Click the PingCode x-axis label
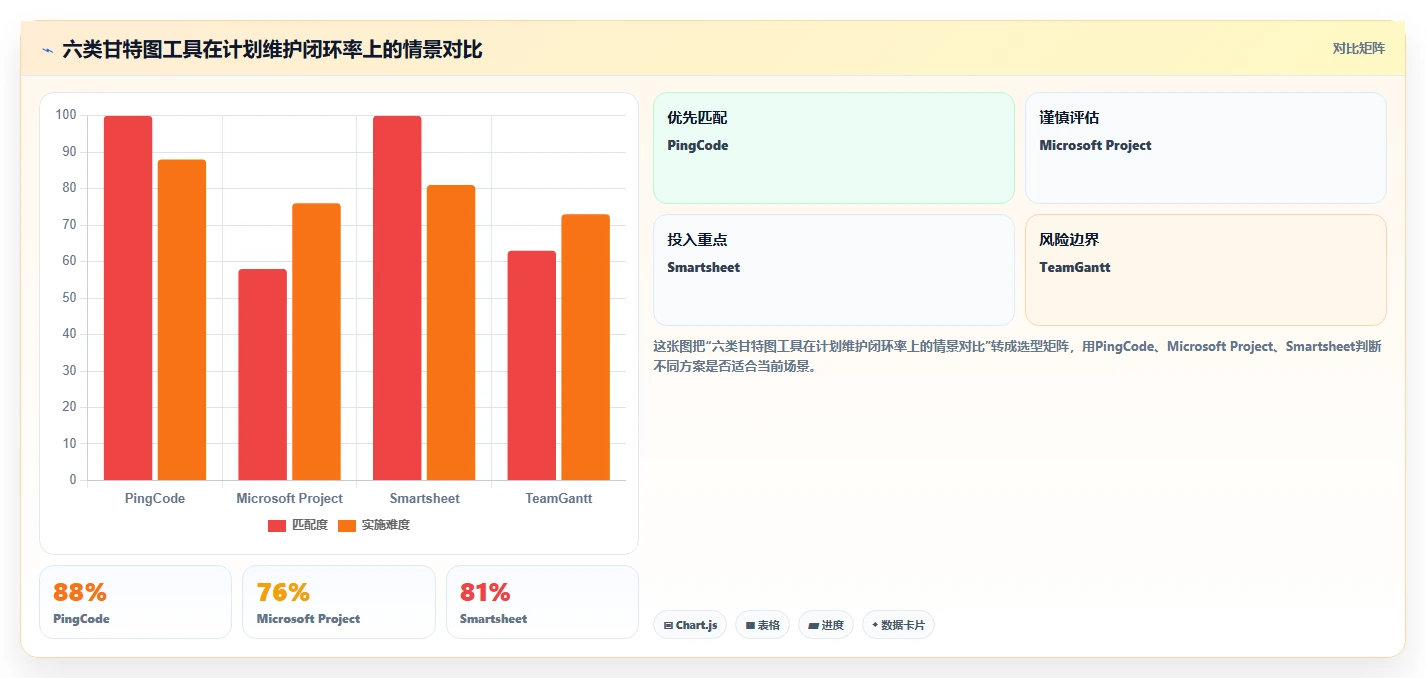The image size is (1426, 678). (155, 498)
